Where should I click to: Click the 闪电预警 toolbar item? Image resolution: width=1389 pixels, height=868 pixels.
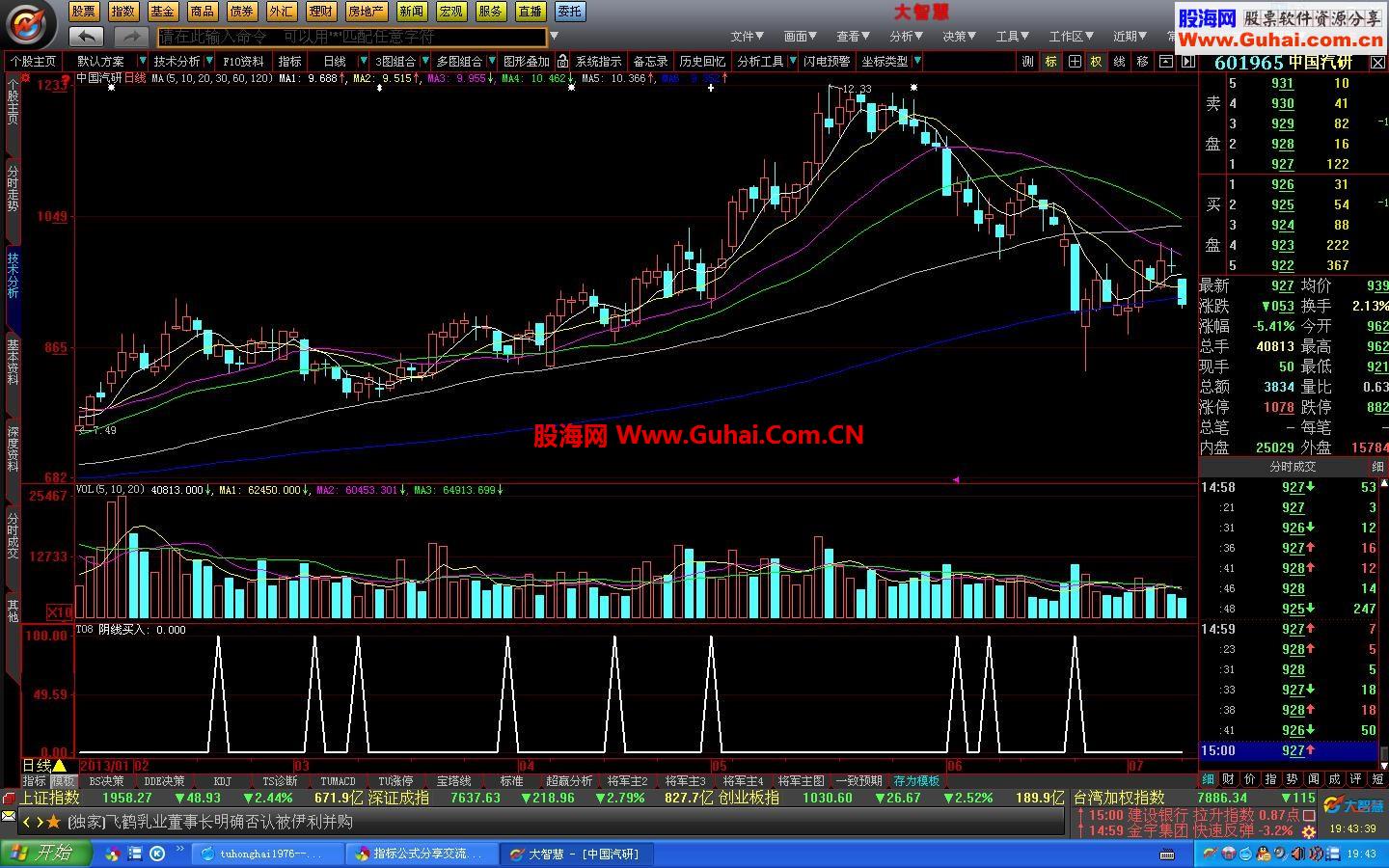point(827,61)
